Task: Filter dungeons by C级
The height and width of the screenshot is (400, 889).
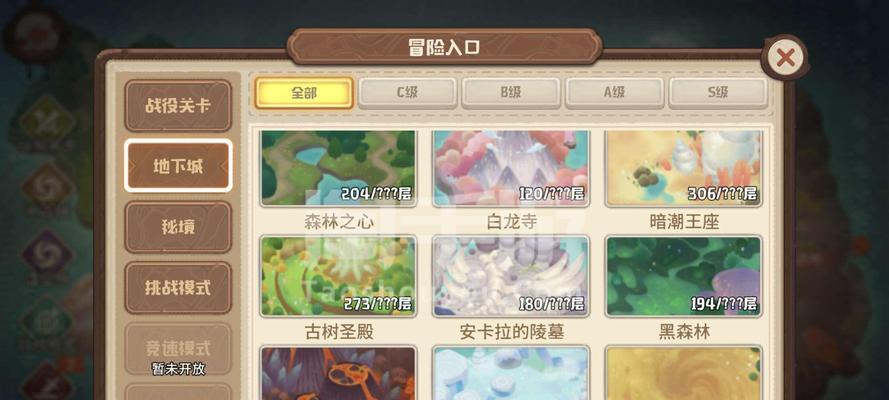Action: coord(407,93)
